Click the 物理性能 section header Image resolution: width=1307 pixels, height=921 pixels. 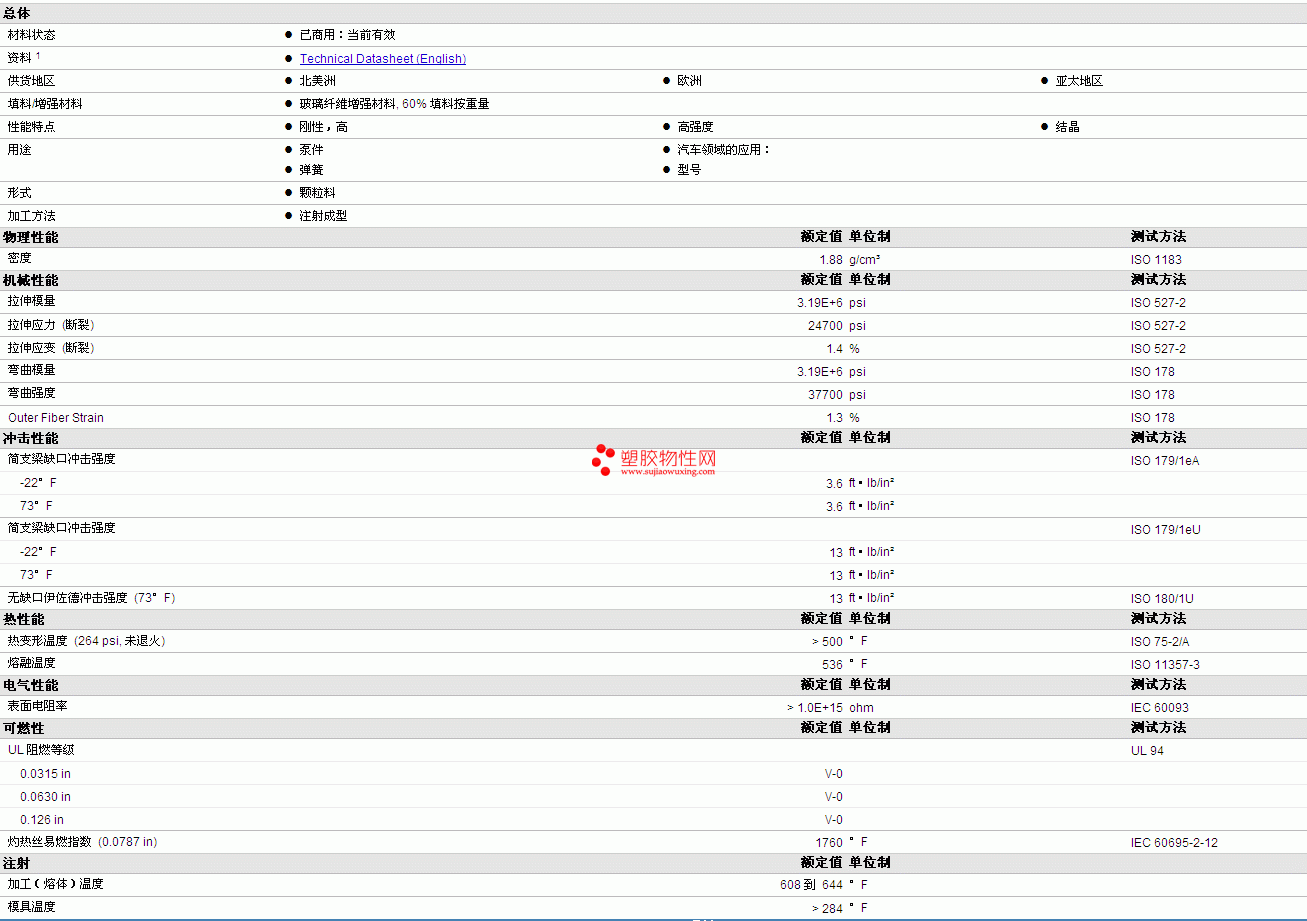31,238
